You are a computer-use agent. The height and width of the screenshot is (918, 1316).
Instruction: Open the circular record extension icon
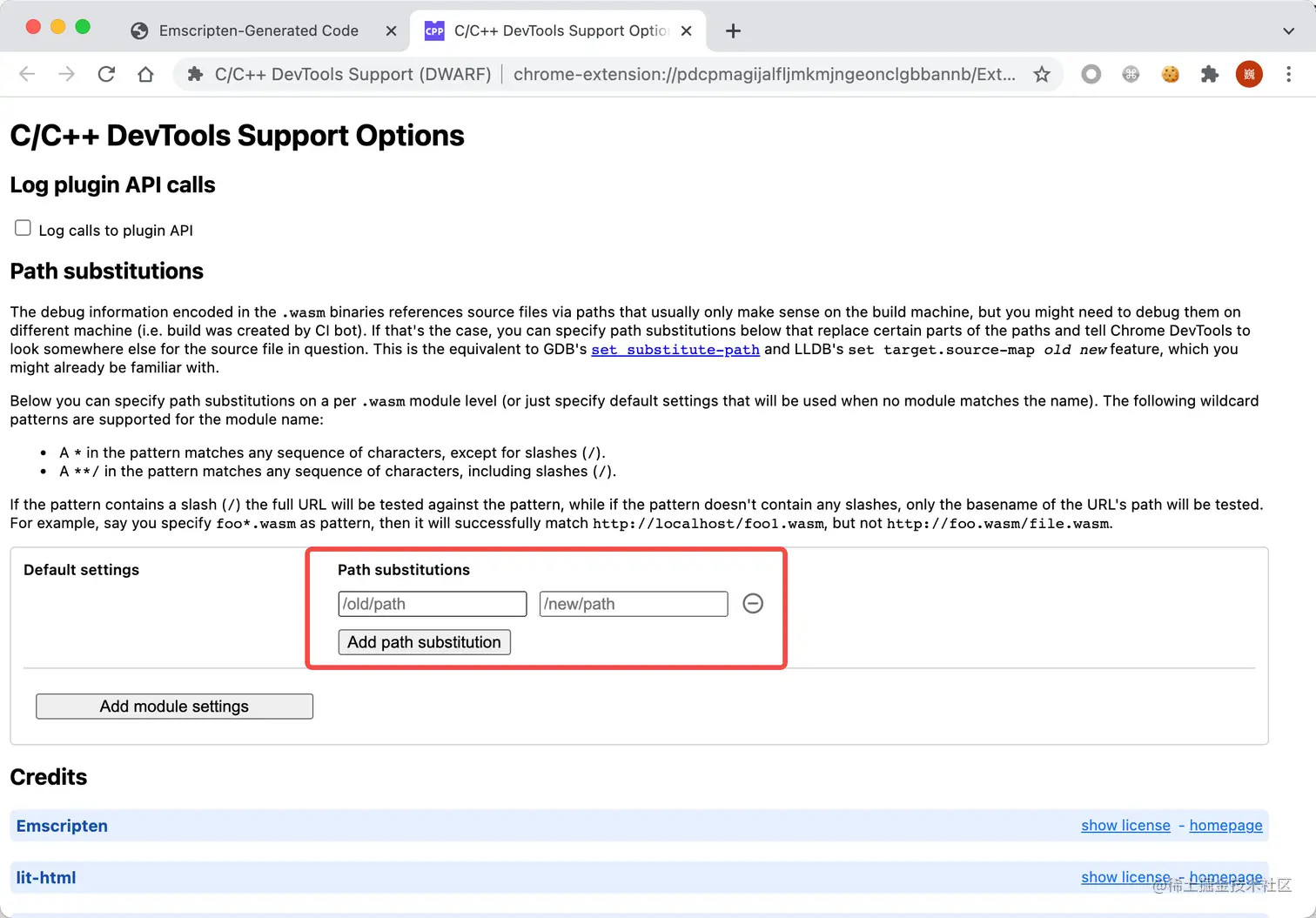coord(1091,74)
